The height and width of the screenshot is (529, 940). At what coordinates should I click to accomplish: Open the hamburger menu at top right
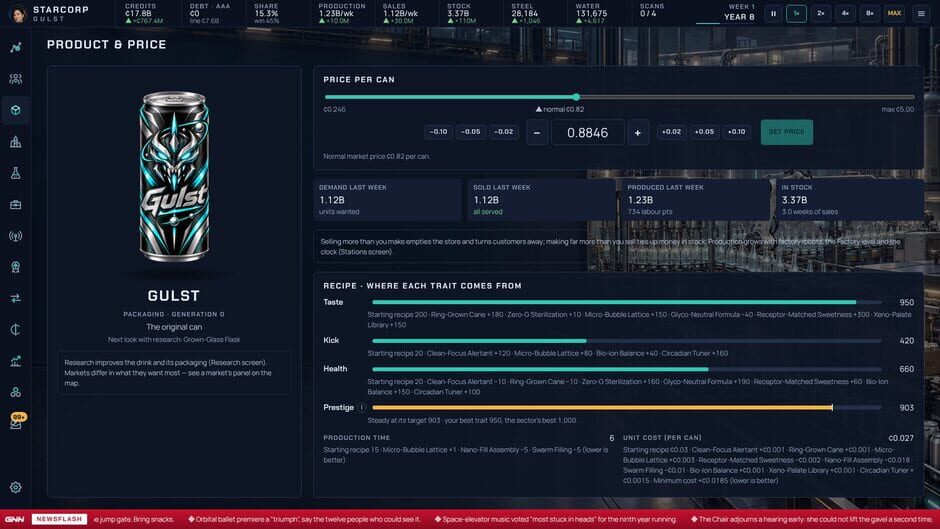pyautogui.click(x=921, y=13)
